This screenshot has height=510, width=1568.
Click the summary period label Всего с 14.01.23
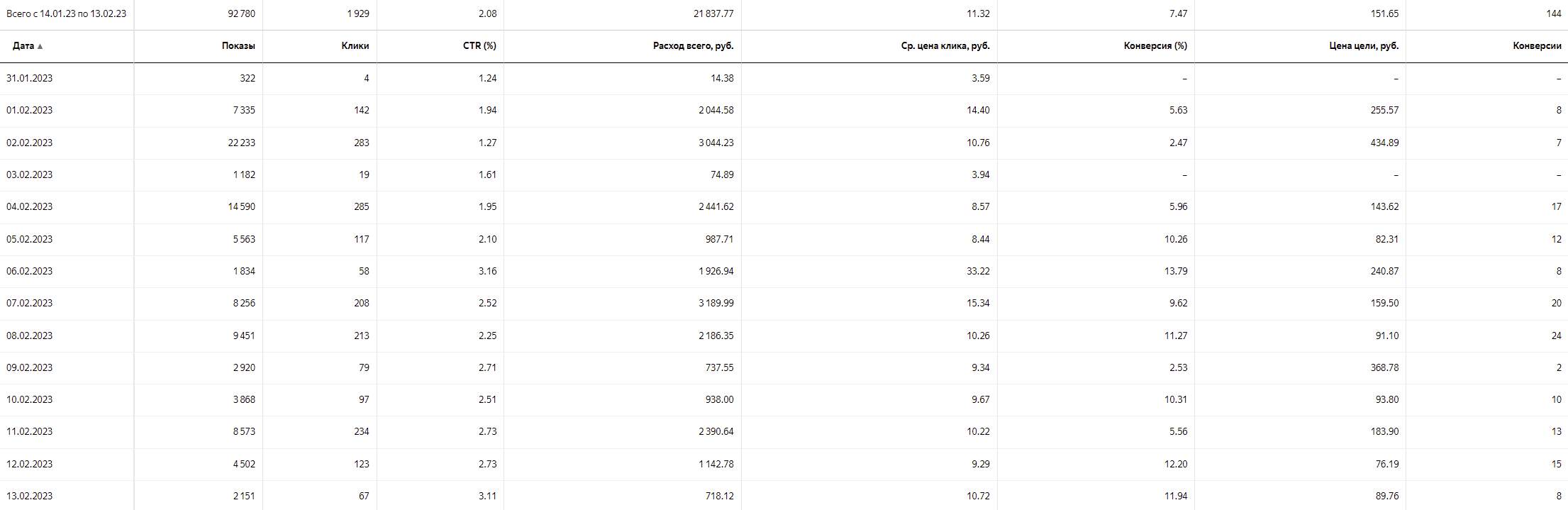[x=66, y=14]
